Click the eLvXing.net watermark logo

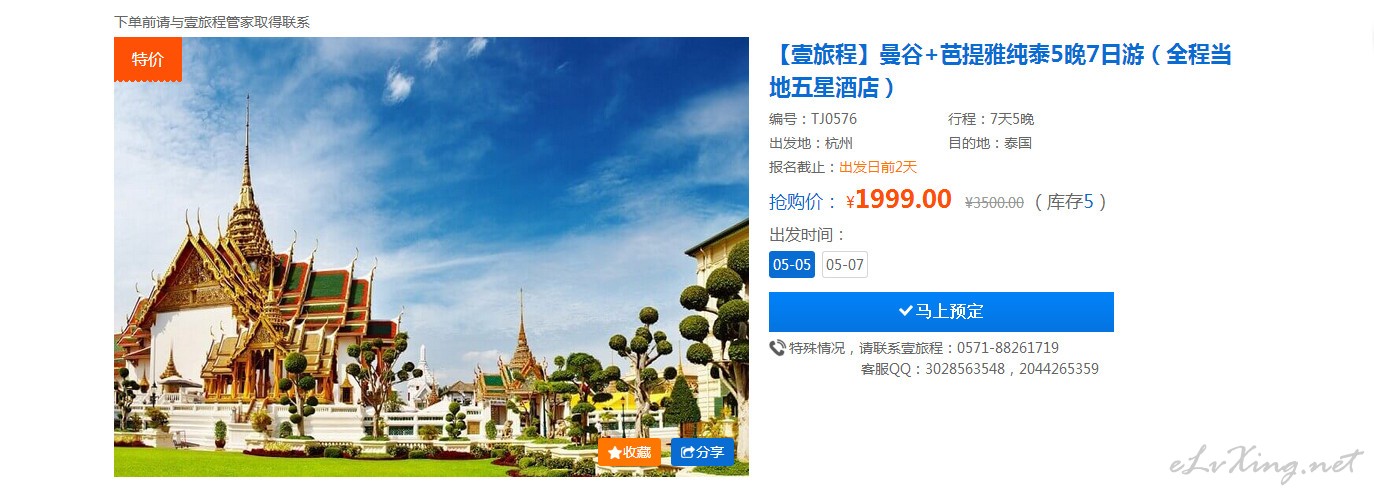(1266, 463)
